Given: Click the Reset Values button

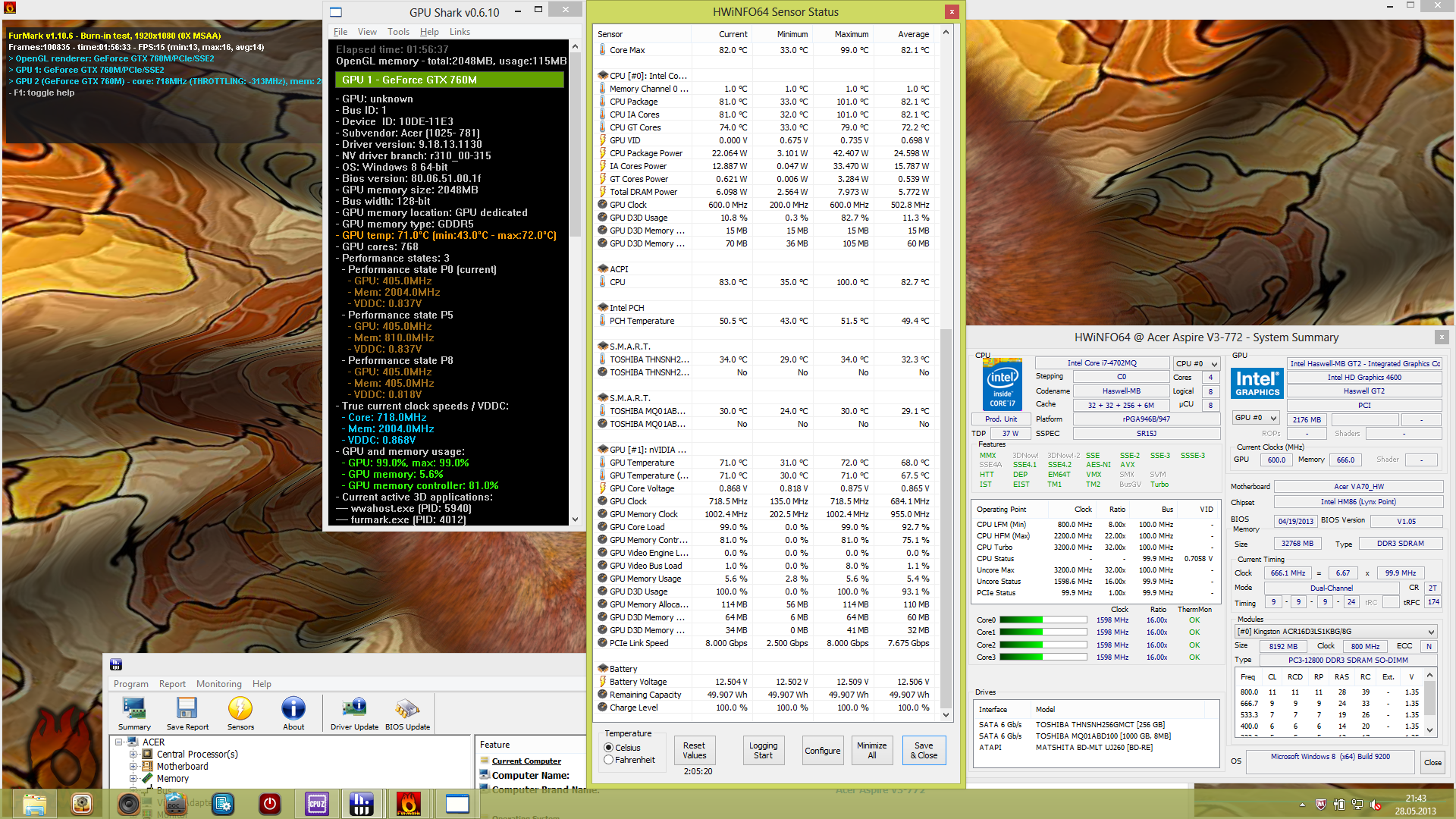Looking at the screenshot, I should click(x=694, y=751).
